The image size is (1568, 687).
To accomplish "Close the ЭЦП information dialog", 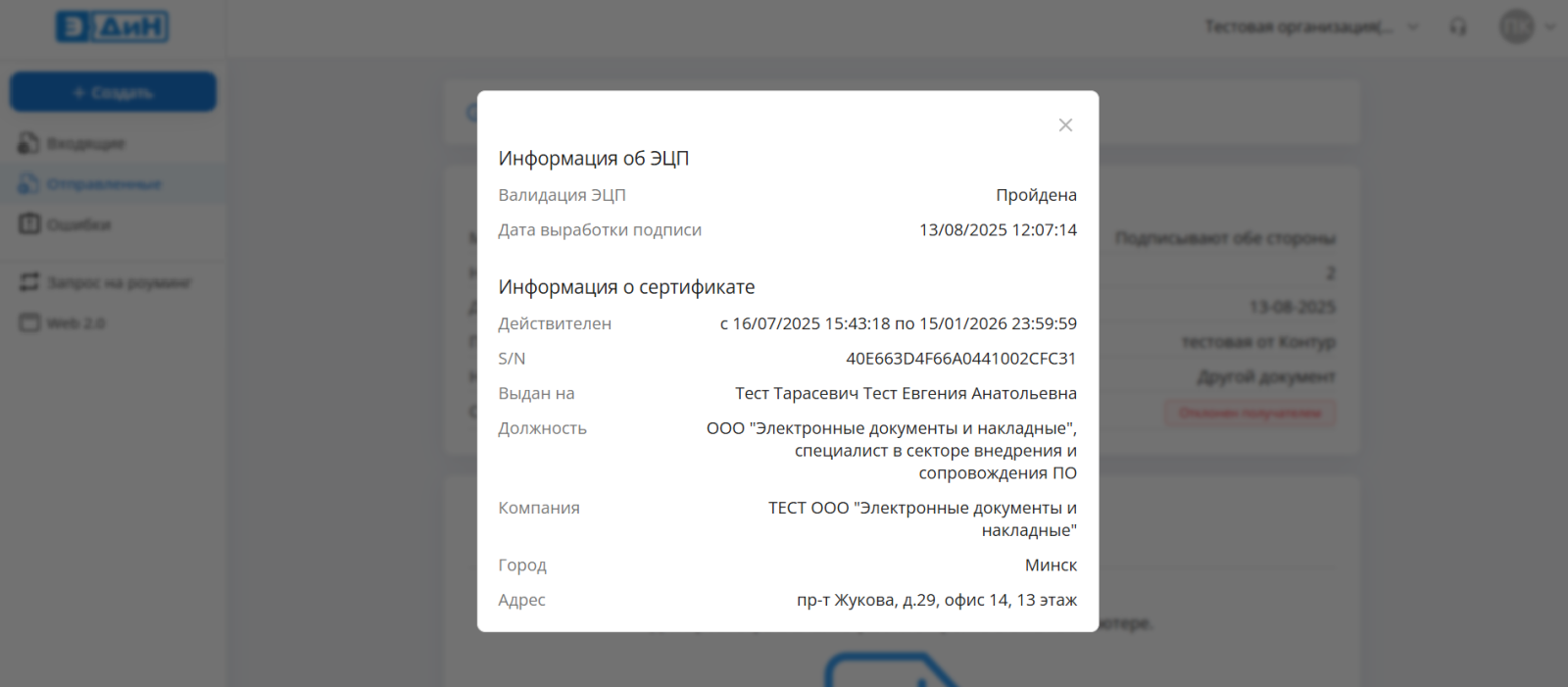I will pos(1065,125).
